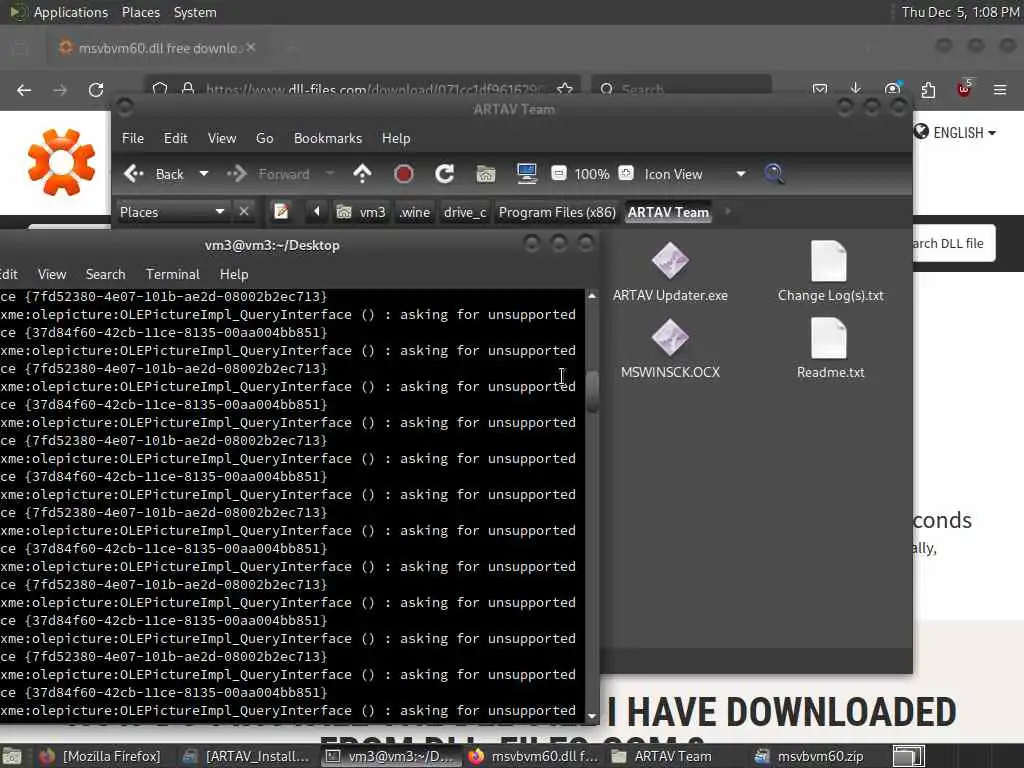This screenshot has width=1024, height=768.
Task: Click Search DLL file button
Action: (953, 243)
